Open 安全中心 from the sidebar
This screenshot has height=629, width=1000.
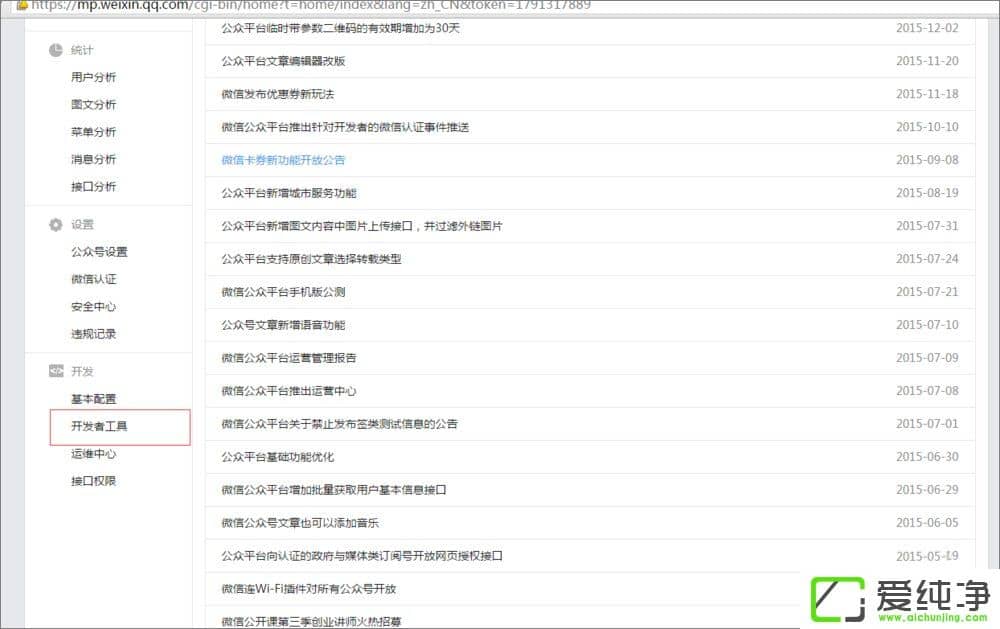click(93, 307)
